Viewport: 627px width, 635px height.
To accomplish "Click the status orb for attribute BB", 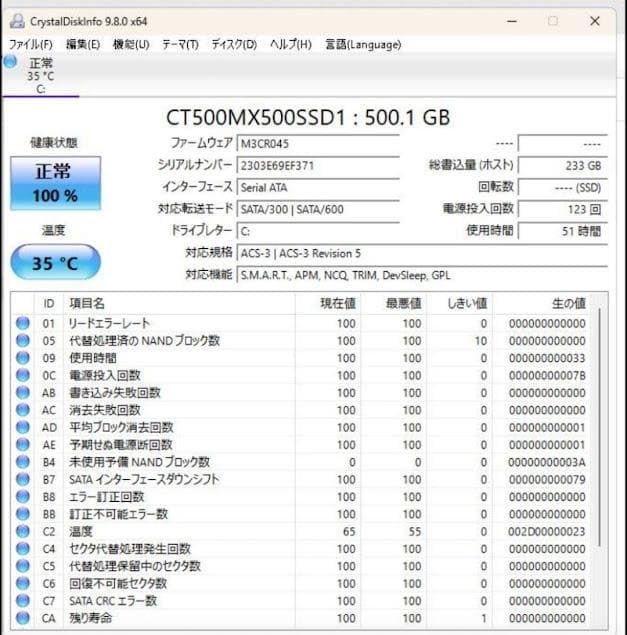I will coord(23,514).
